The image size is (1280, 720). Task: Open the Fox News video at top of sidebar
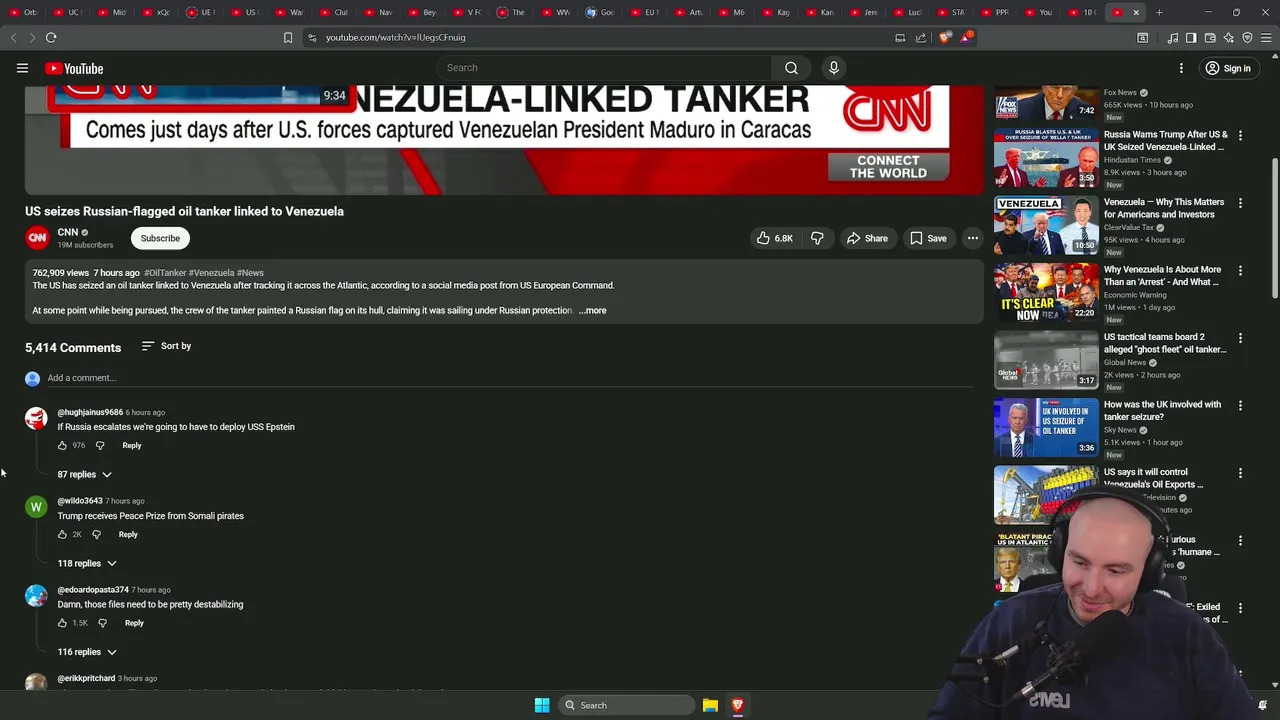point(1046,103)
